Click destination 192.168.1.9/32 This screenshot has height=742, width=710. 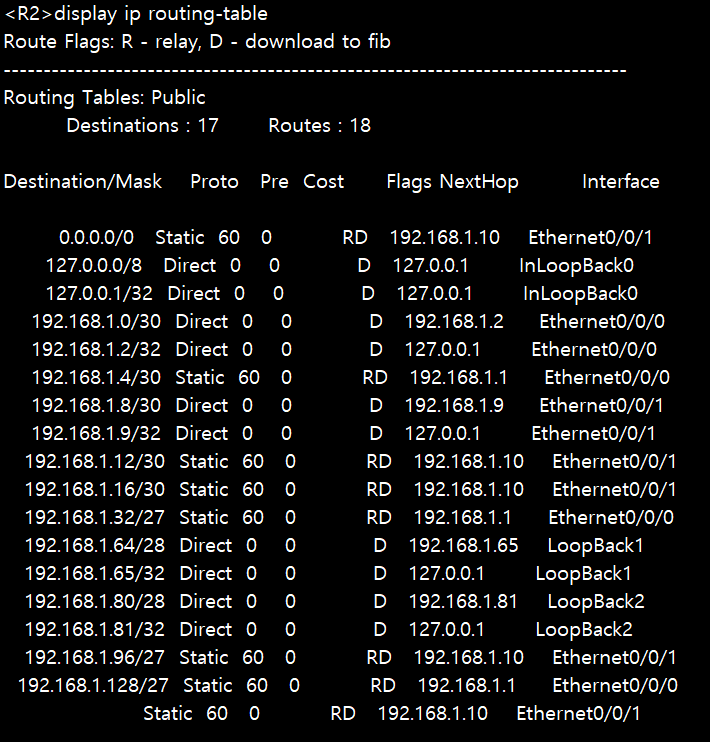97,433
